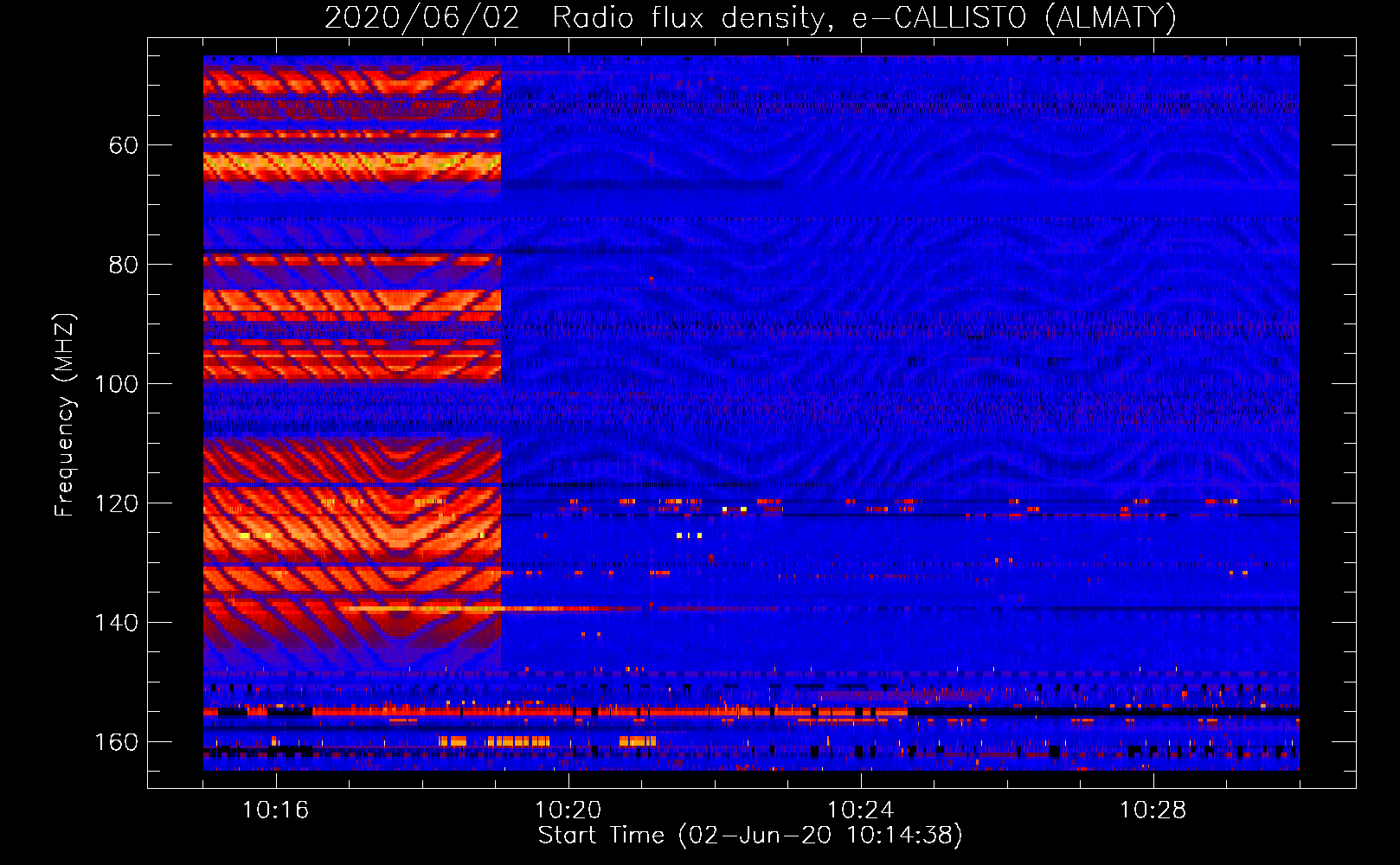Click the '10:16' time tick label
Screen dimensions: 1400x865
[275, 810]
